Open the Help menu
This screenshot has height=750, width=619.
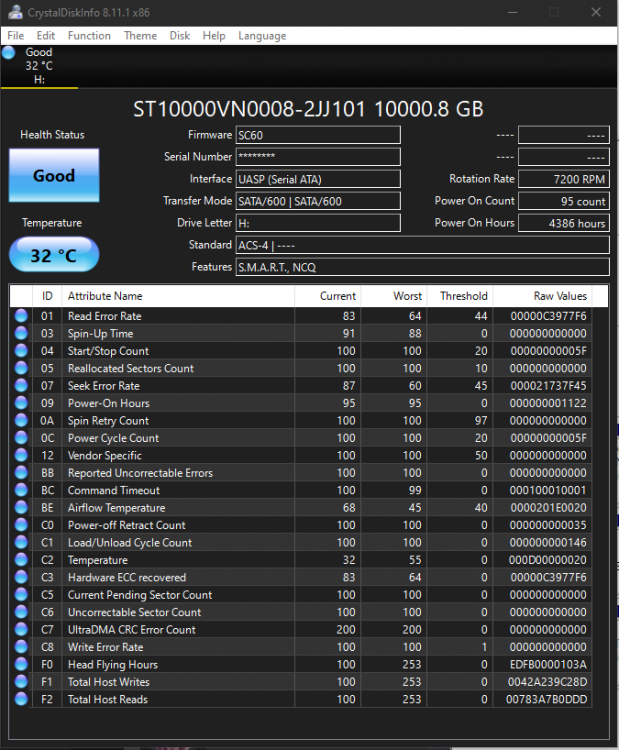[x=214, y=36]
